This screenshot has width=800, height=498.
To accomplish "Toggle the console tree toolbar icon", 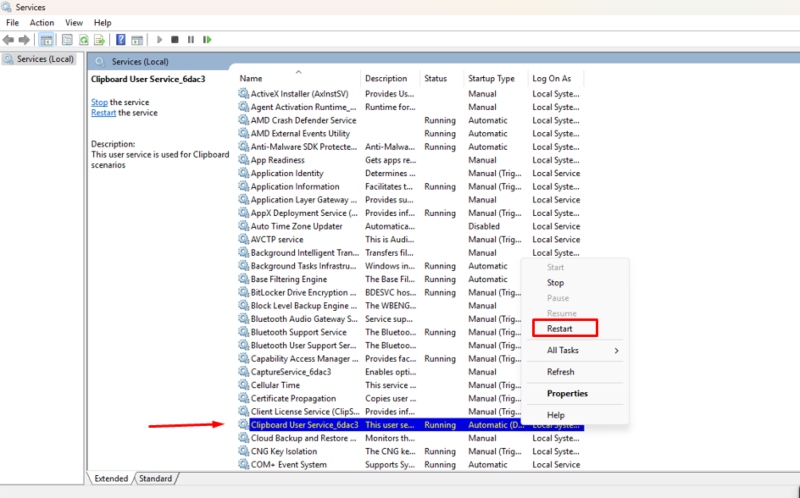I will pos(46,40).
